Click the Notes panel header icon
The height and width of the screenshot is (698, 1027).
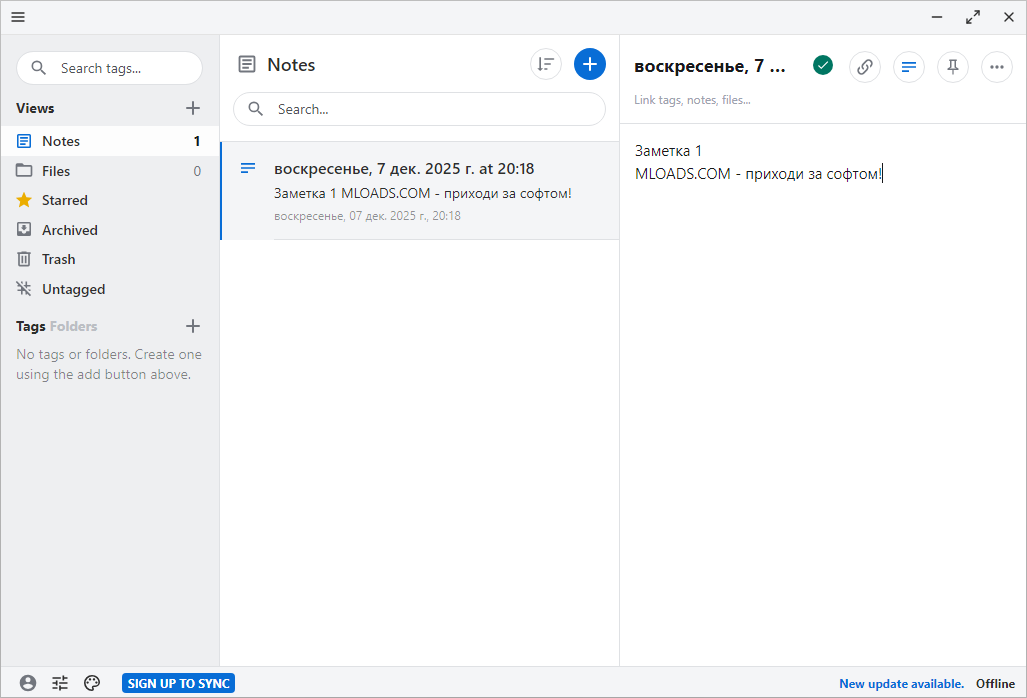tap(247, 63)
